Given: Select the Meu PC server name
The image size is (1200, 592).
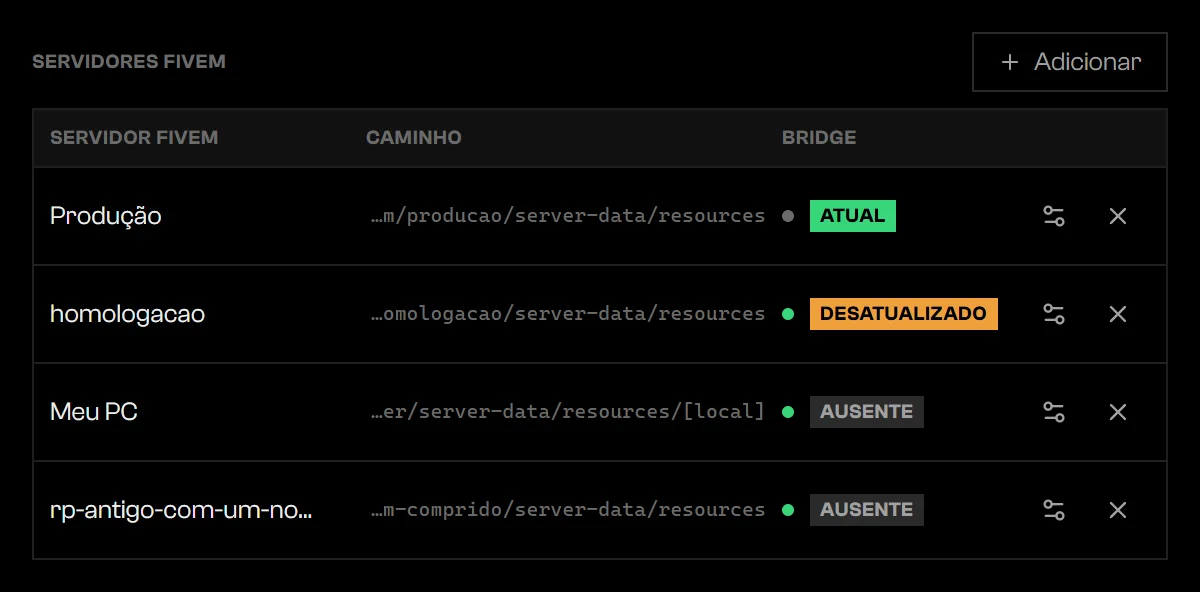Looking at the screenshot, I should point(94,412).
